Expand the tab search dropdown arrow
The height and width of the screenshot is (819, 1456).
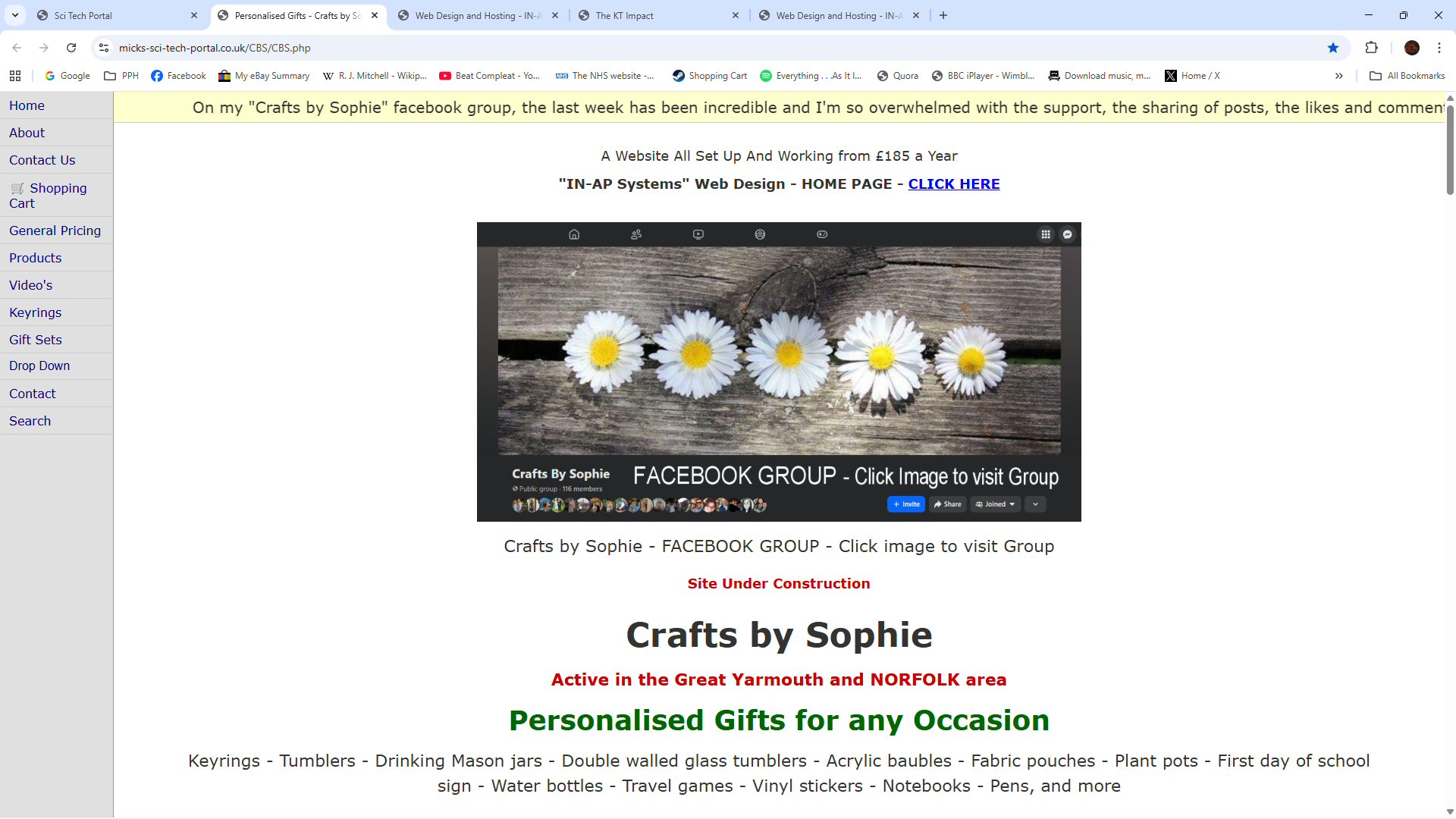[15, 15]
